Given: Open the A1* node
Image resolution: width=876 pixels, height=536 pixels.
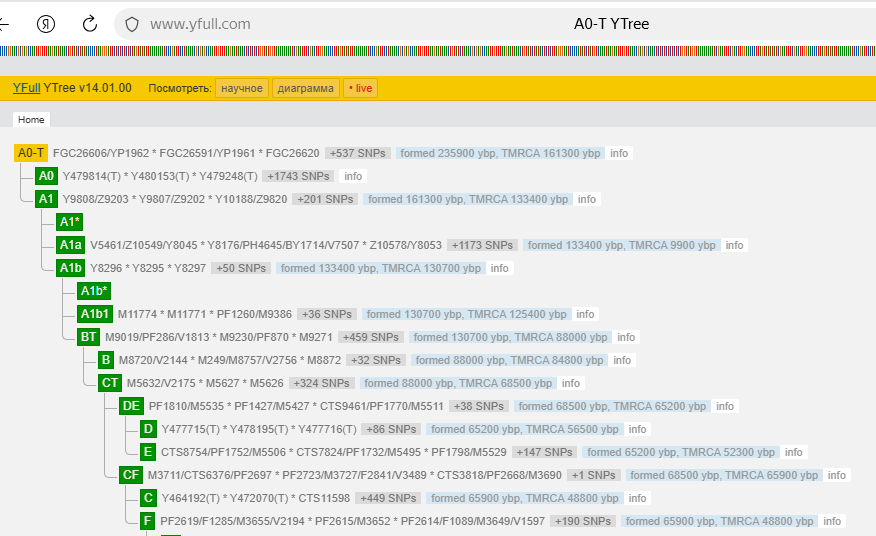Looking at the screenshot, I should point(70,222).
